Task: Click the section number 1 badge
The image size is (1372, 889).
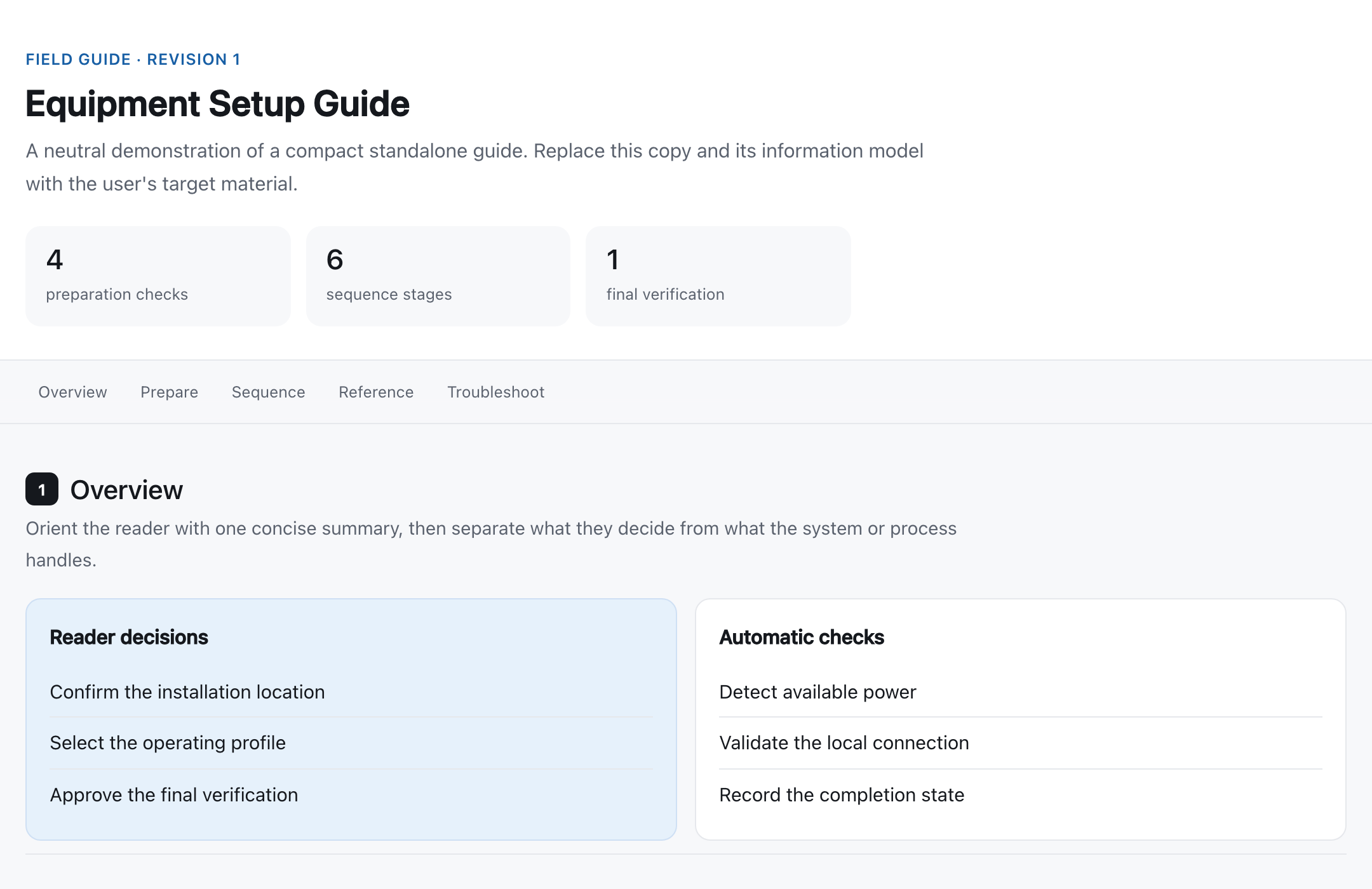Action: click(42, 489)
